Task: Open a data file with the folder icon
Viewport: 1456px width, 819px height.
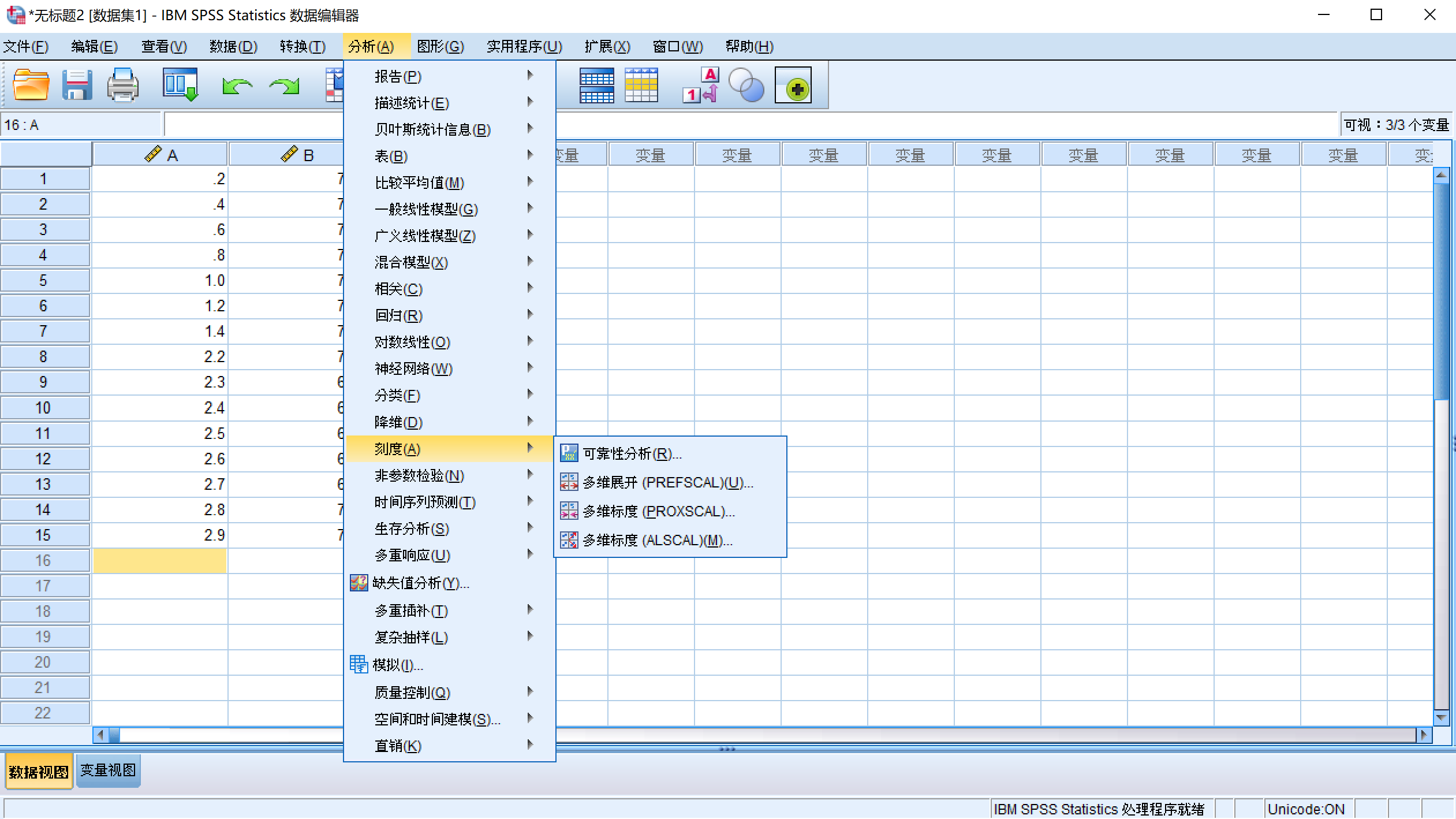Action: 29,85
